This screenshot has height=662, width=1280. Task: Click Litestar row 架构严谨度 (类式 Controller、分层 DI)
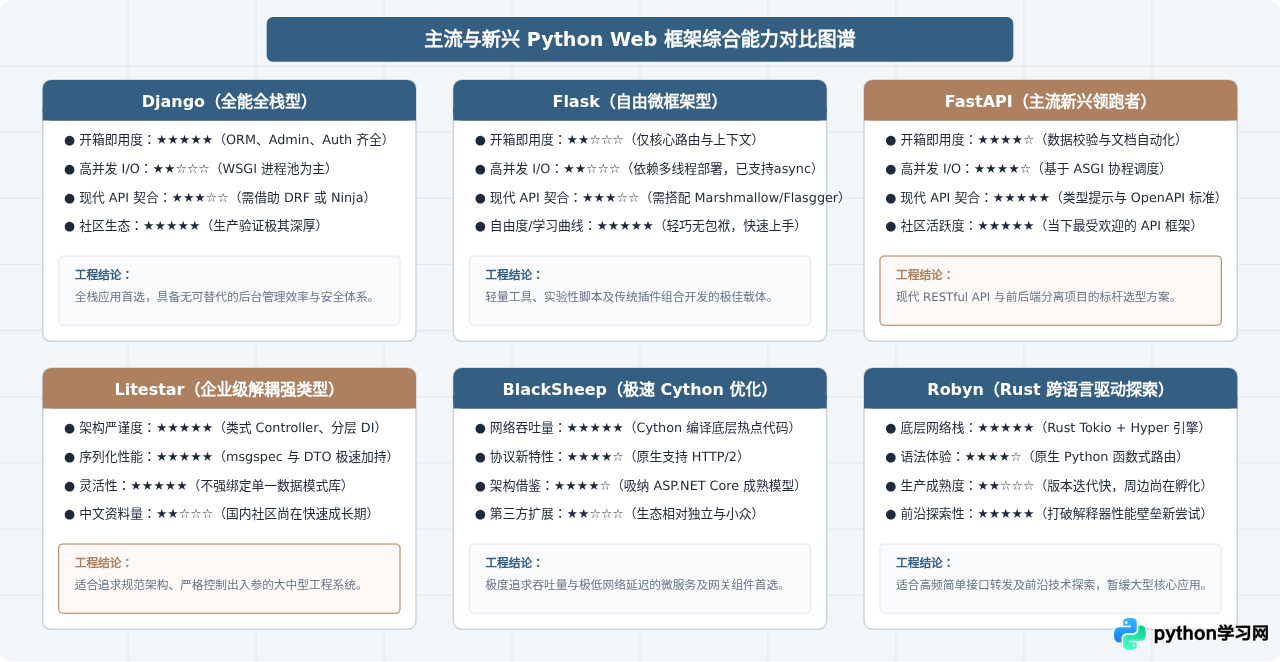coord(226,428)
